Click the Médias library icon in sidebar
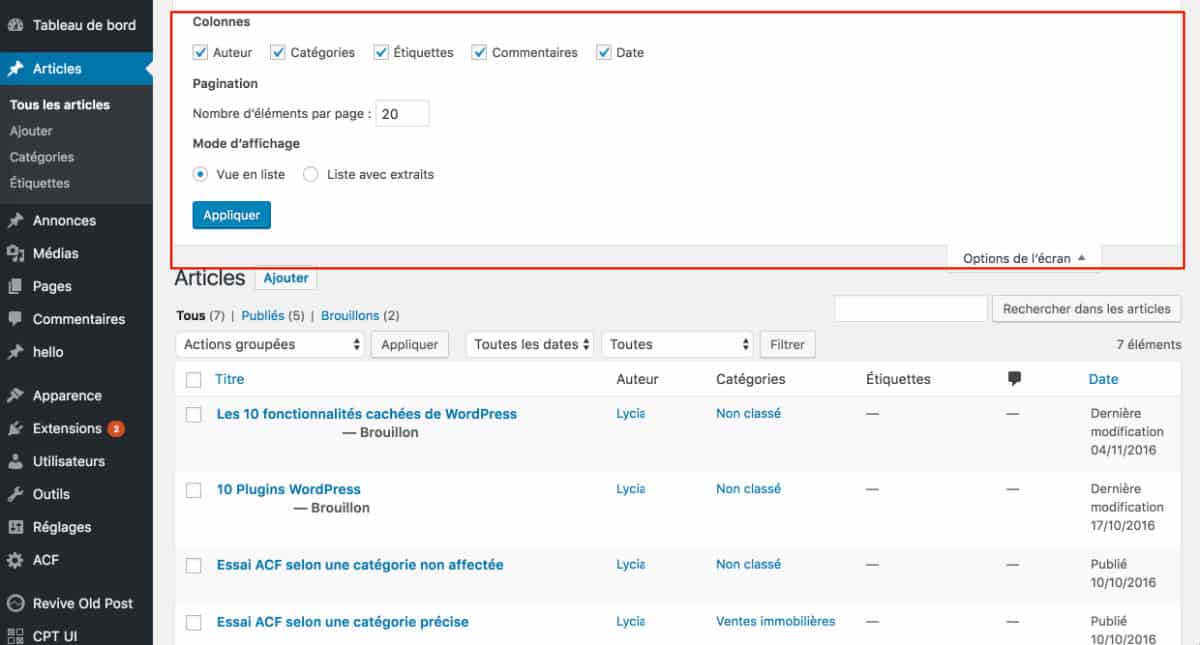 point(15,253)
